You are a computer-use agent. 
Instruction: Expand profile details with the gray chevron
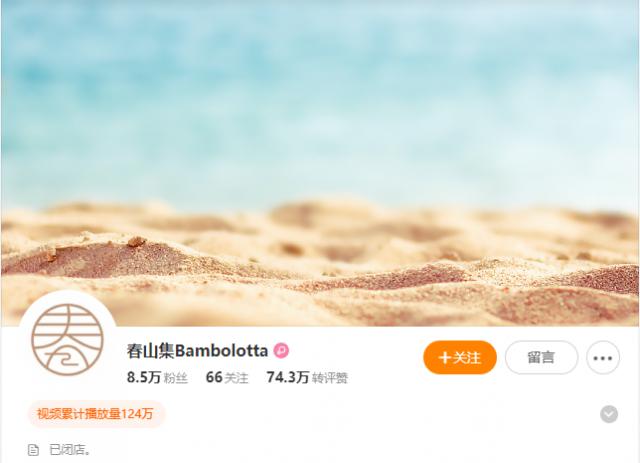click(609, 414)
